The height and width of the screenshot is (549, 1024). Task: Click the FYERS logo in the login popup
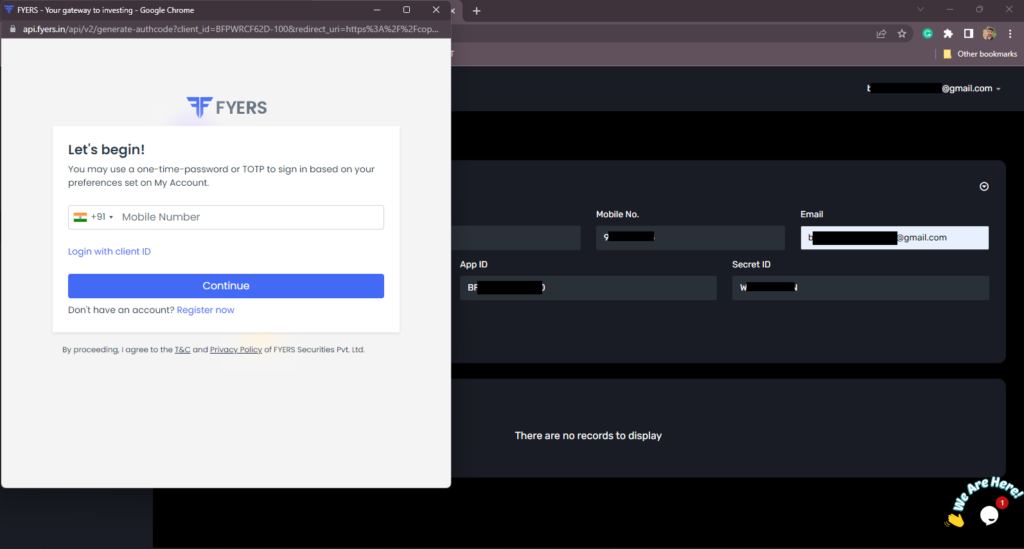tap(227, 107)
